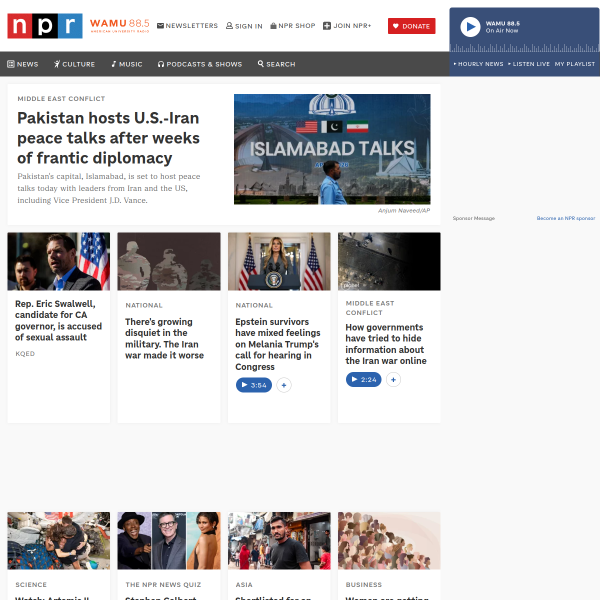Open Newsletters with the envelope icon
The image size is (600, 600).
click(x=187, y=26)
